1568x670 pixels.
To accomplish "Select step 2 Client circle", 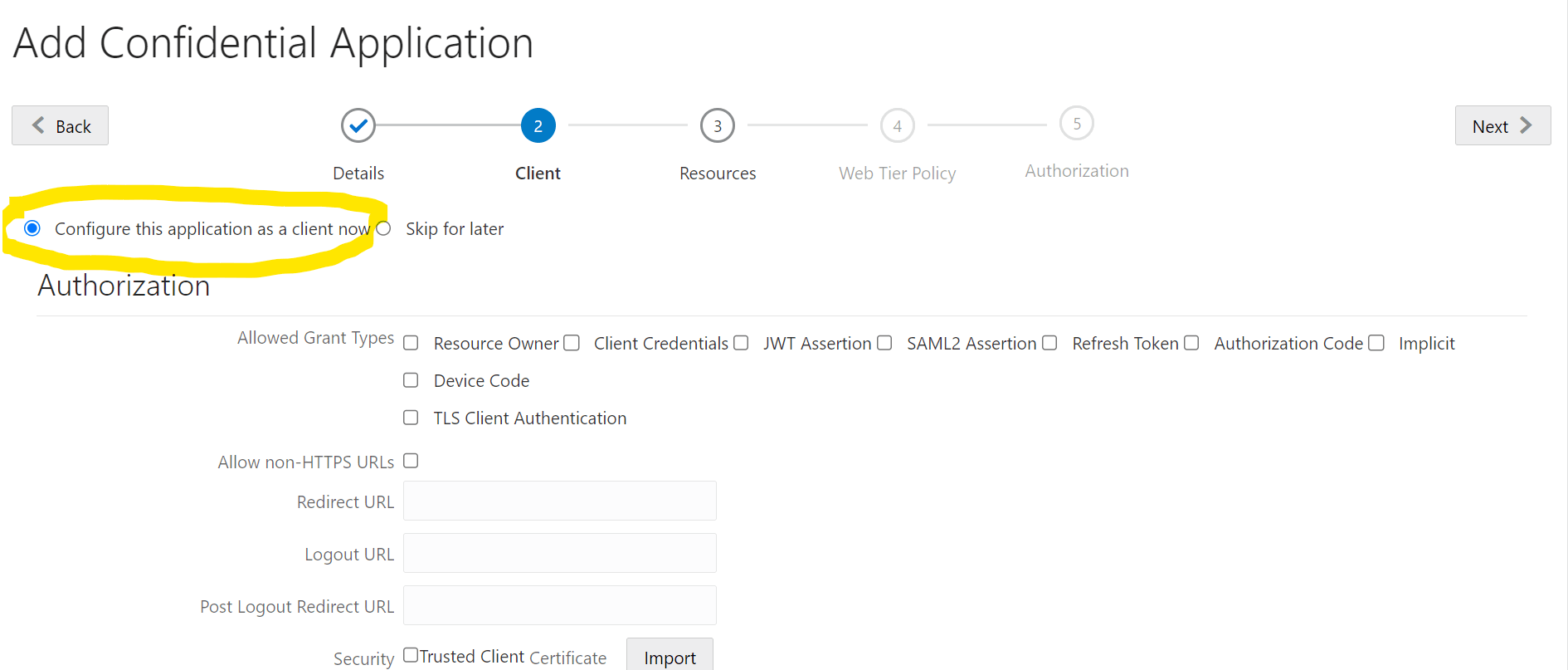I will click(x=538, y=125).
